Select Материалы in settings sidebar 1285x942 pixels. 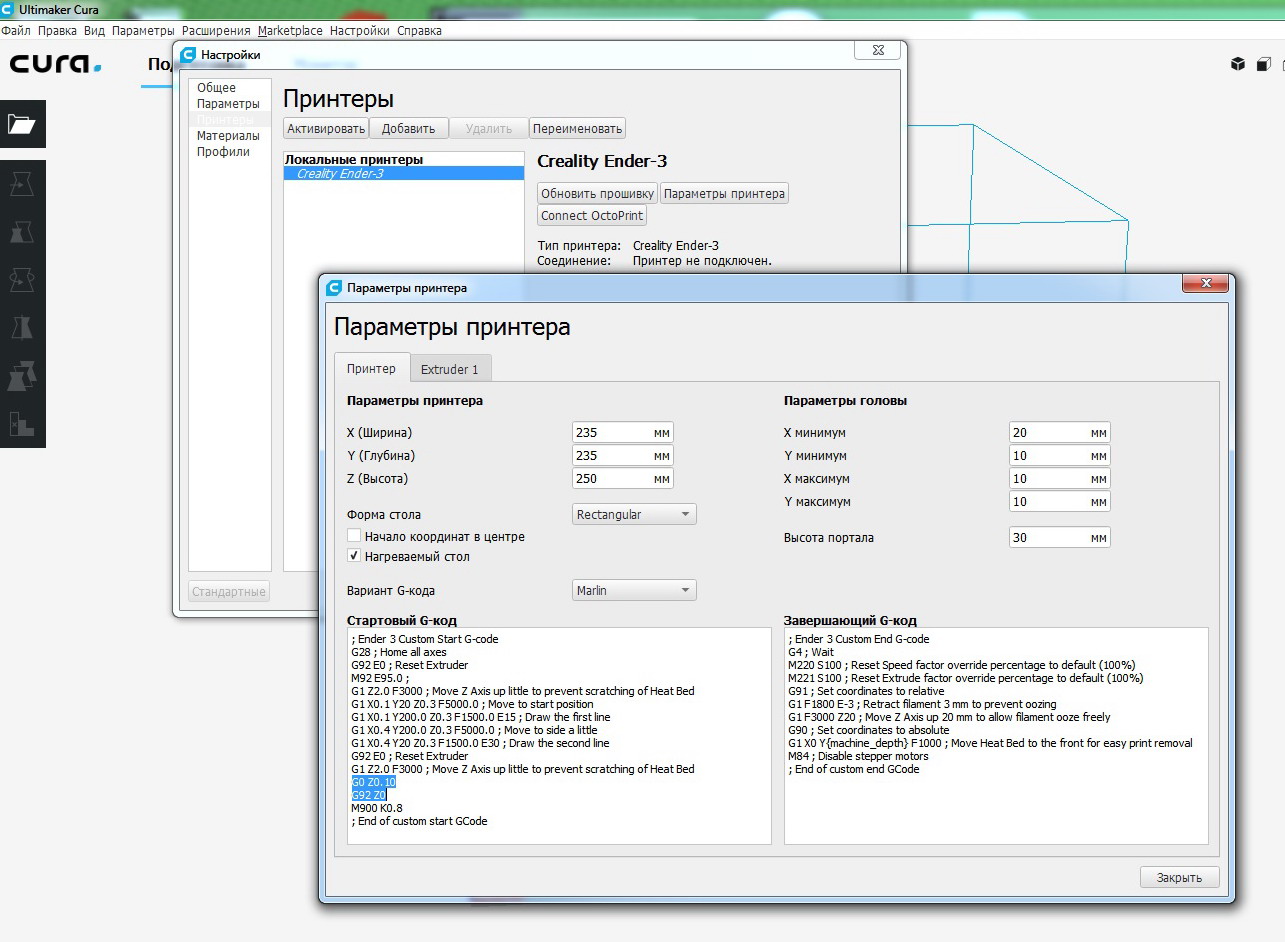coord(229,136)
